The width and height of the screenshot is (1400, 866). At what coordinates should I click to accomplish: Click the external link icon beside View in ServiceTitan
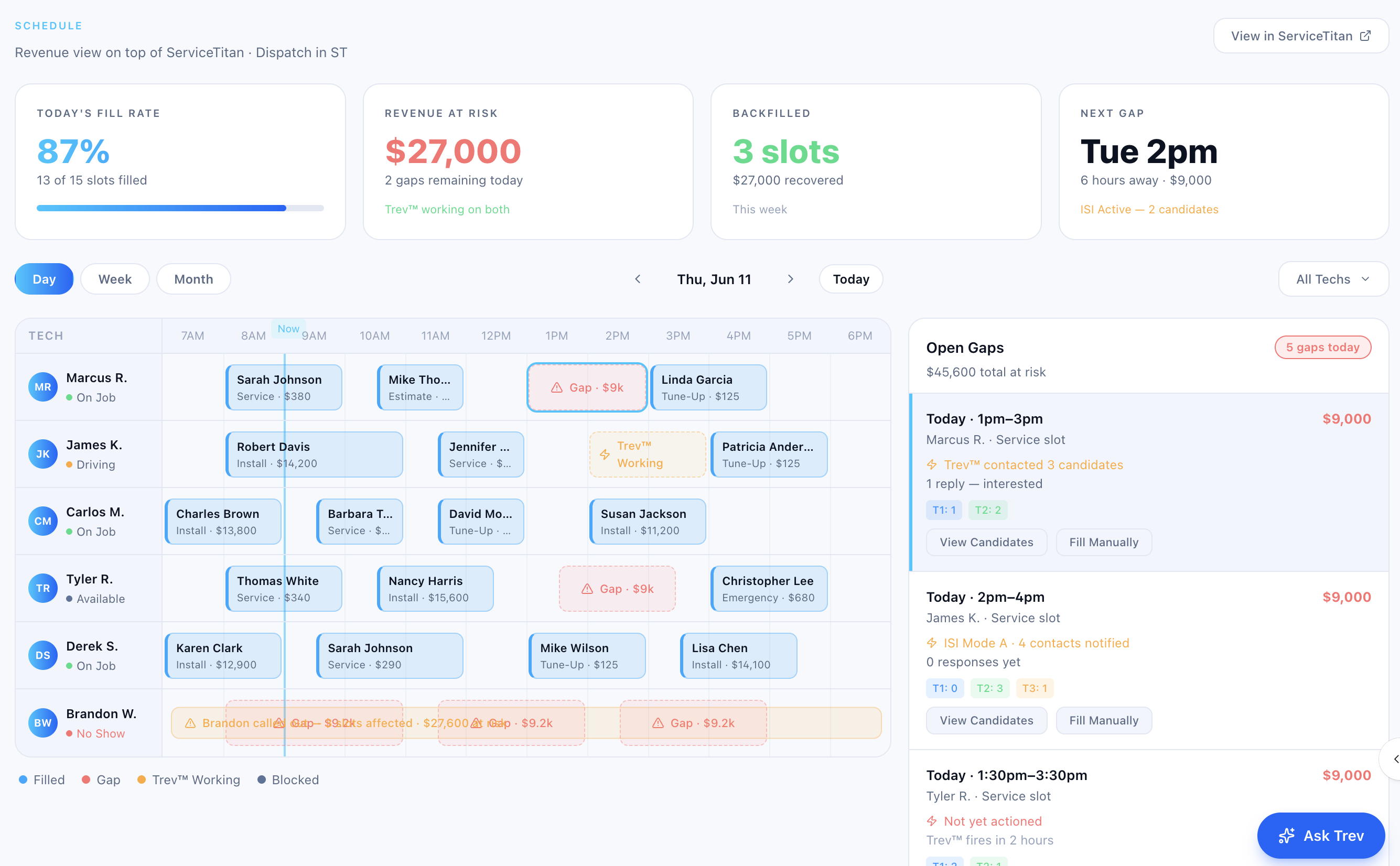coord(1365,36)
